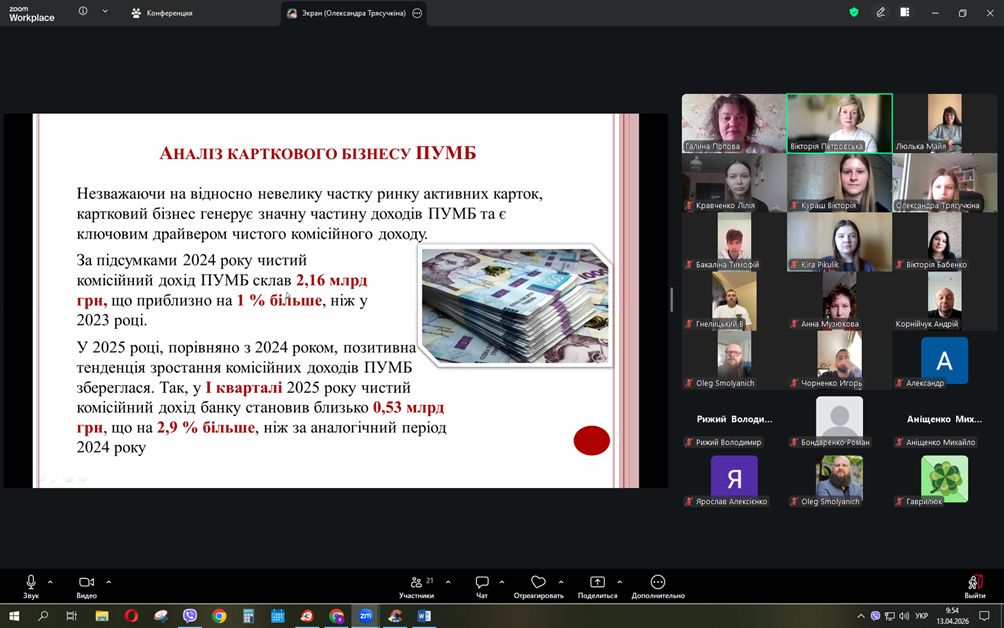
Task: Open Google Chrome from the Windows taskbar
Action: [219, 616]
